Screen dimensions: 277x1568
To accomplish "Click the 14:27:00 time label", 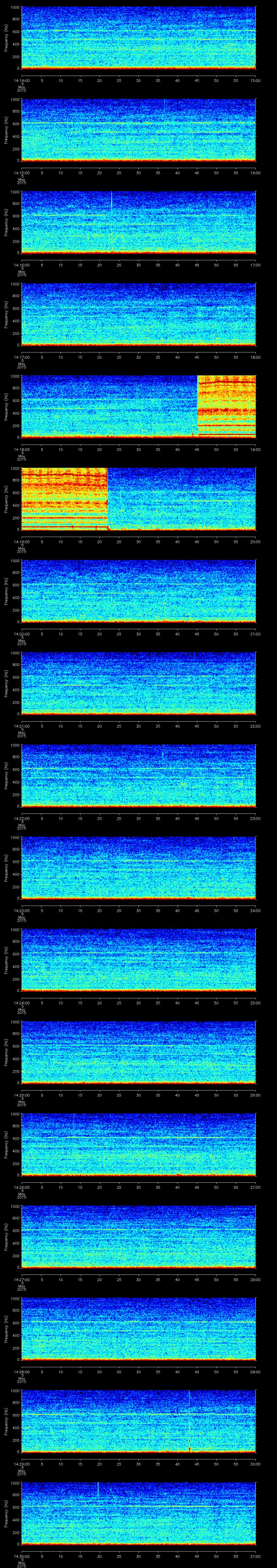I will tap(21, 1279).
